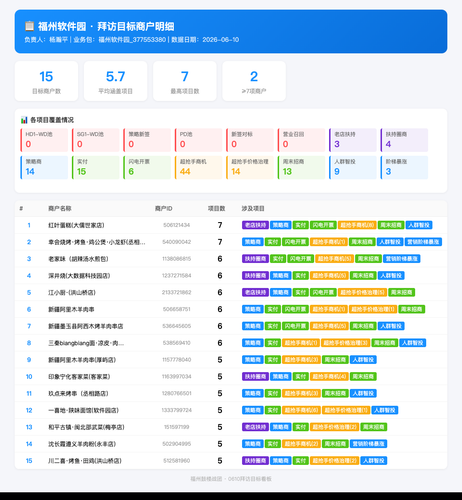Click 周末招商 tag in row 10
462x500 pixels.
point(363,377)
